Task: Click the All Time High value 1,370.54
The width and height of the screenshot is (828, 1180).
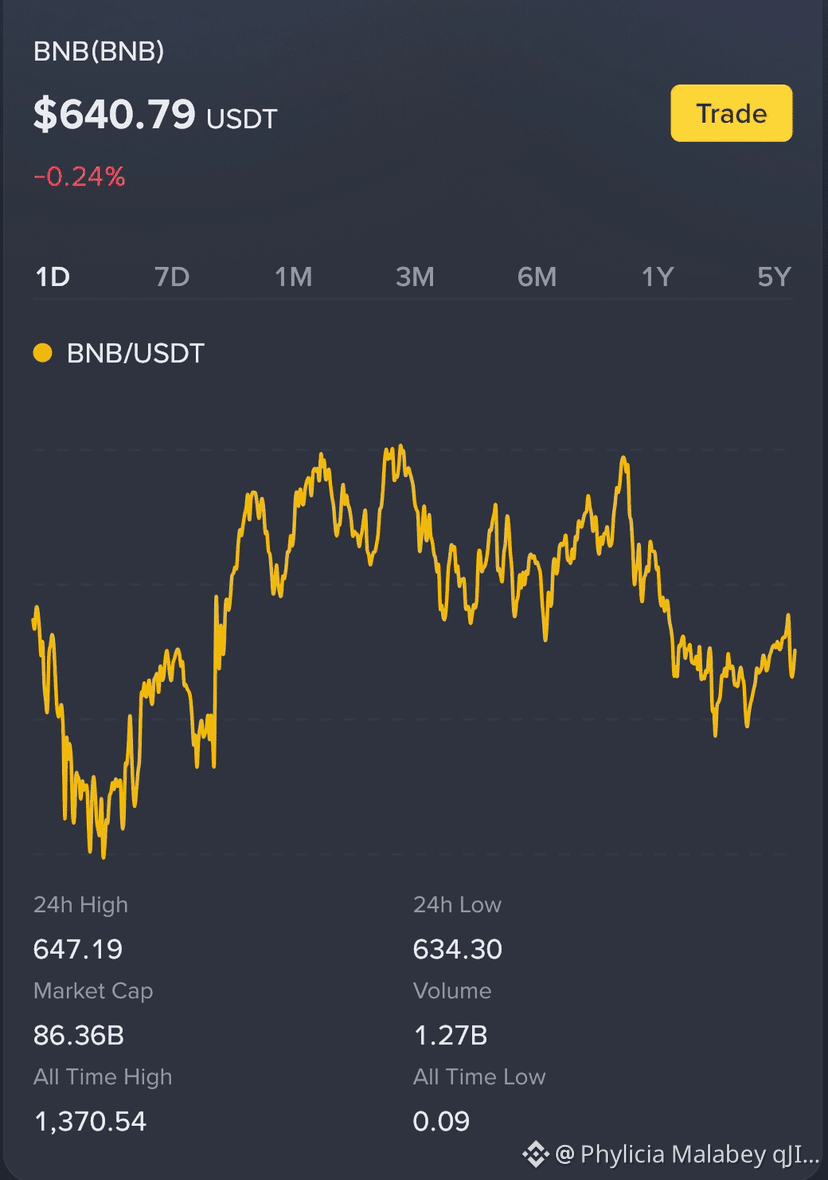Action: pyautogui.click(x=90, y=1121)
